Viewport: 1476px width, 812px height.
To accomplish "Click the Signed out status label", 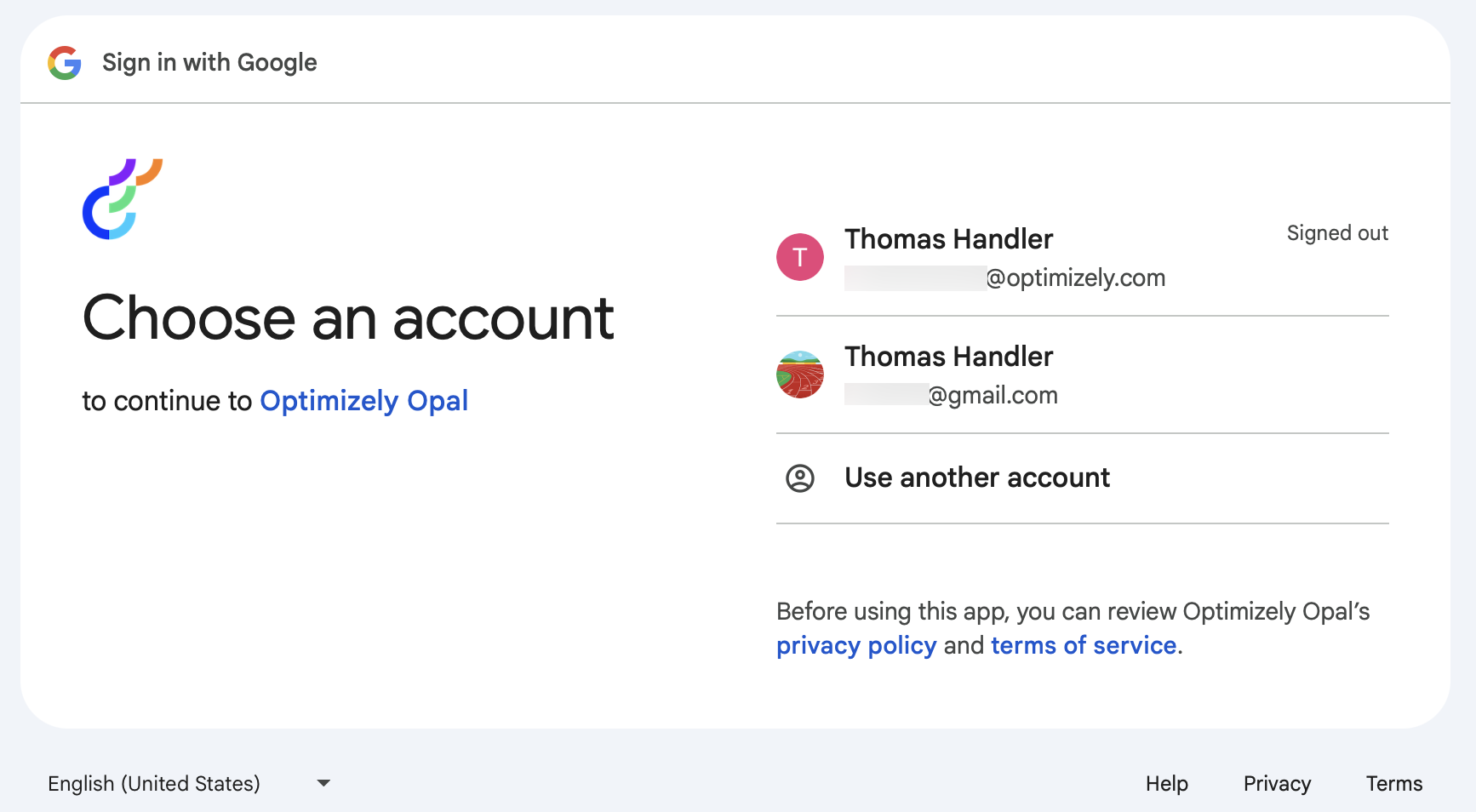I will pyautogui.click(x=1336, y=233).
